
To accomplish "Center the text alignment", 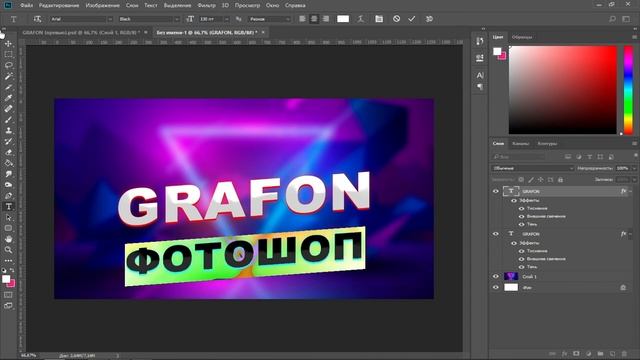I will (x=314, y=19).
